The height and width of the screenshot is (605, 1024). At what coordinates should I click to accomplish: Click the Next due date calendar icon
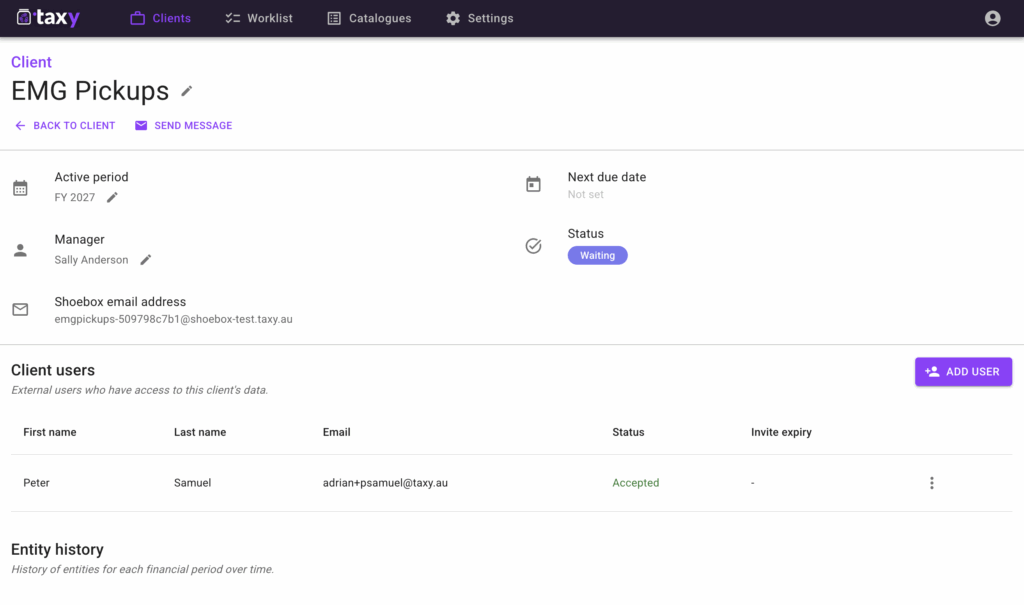click(533, 184)
